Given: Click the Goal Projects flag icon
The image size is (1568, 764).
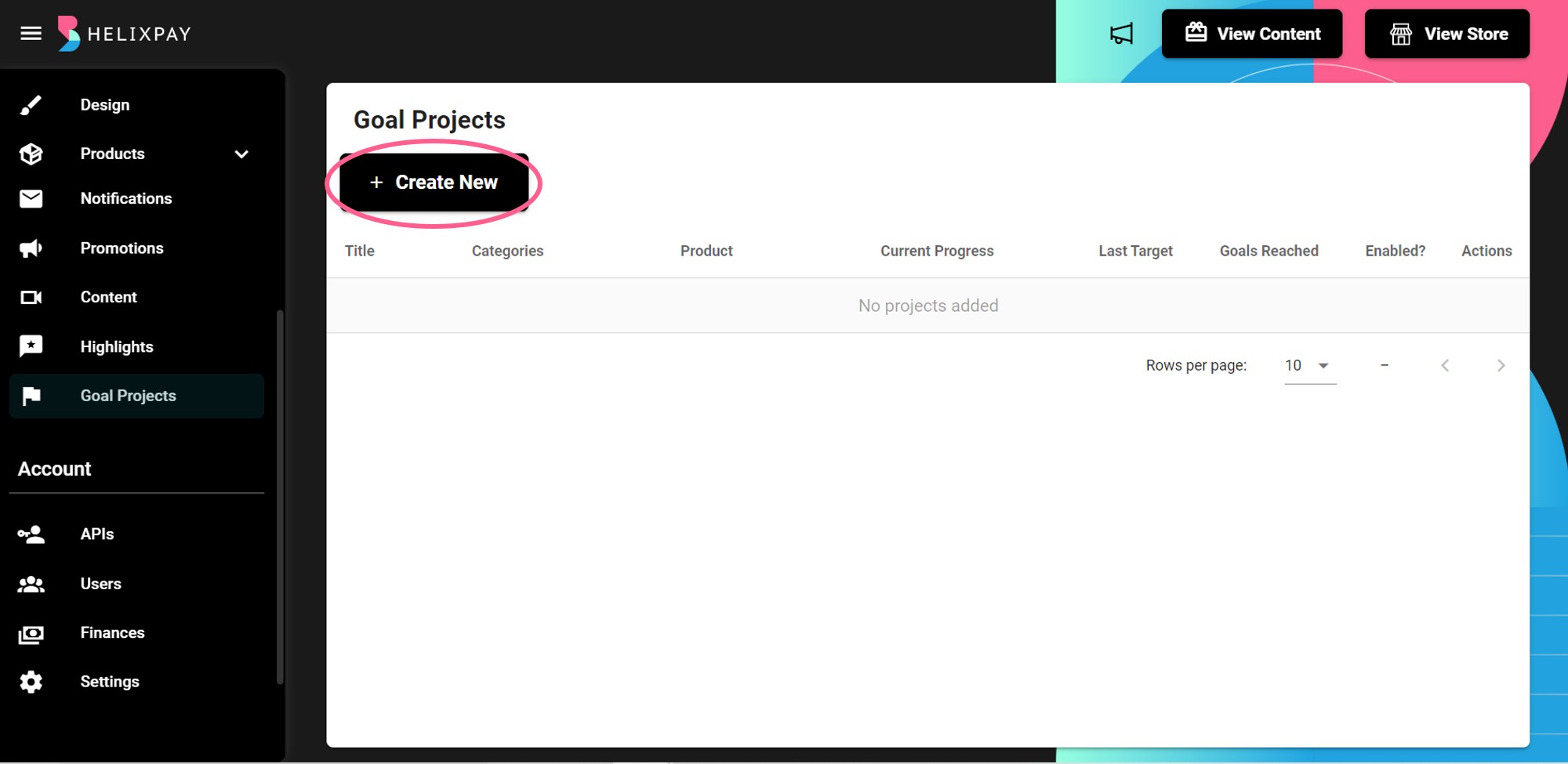Looking at the screenshot, I should (31, 396).
